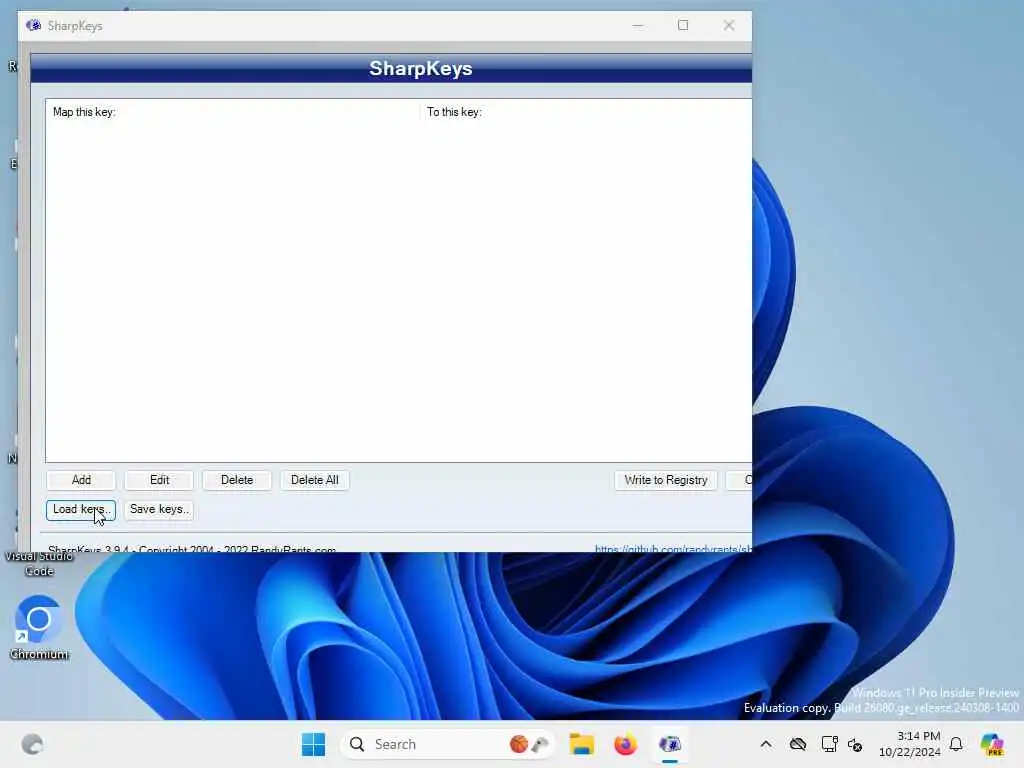Click the muted volume tray icon
Image resolution: width=1024 pixels, height=768 pixels.
pyautogui.click(x=855, y=744)
